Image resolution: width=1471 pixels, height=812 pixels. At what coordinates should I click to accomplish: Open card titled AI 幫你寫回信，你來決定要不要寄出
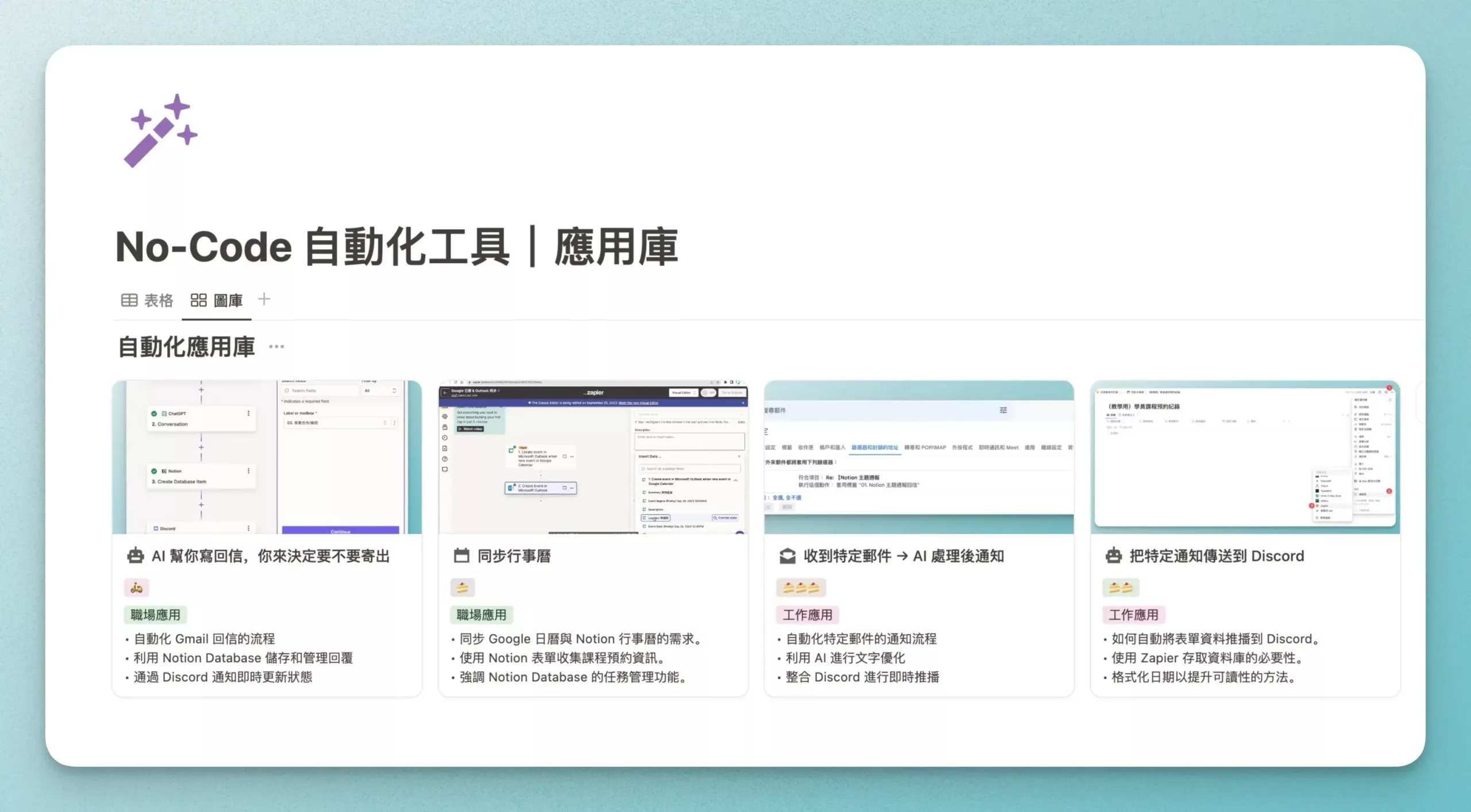click(x=271, y=556)
